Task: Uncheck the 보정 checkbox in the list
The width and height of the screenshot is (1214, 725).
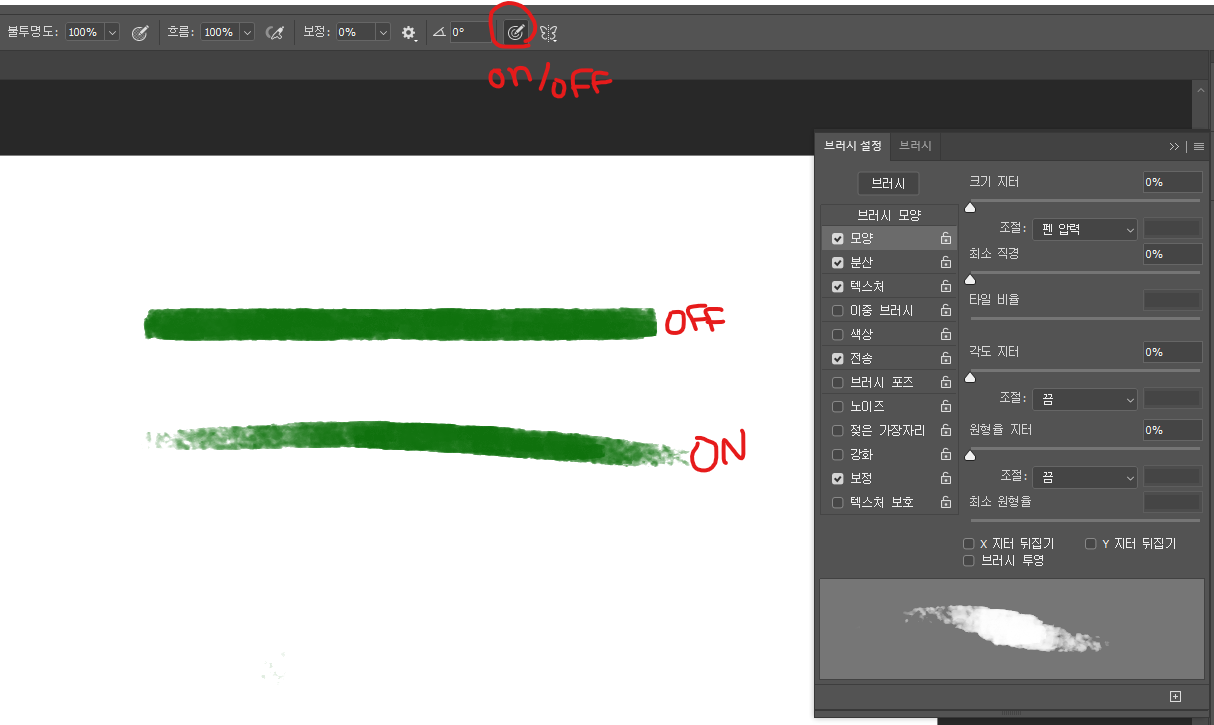Action: (x=838, y=479)
